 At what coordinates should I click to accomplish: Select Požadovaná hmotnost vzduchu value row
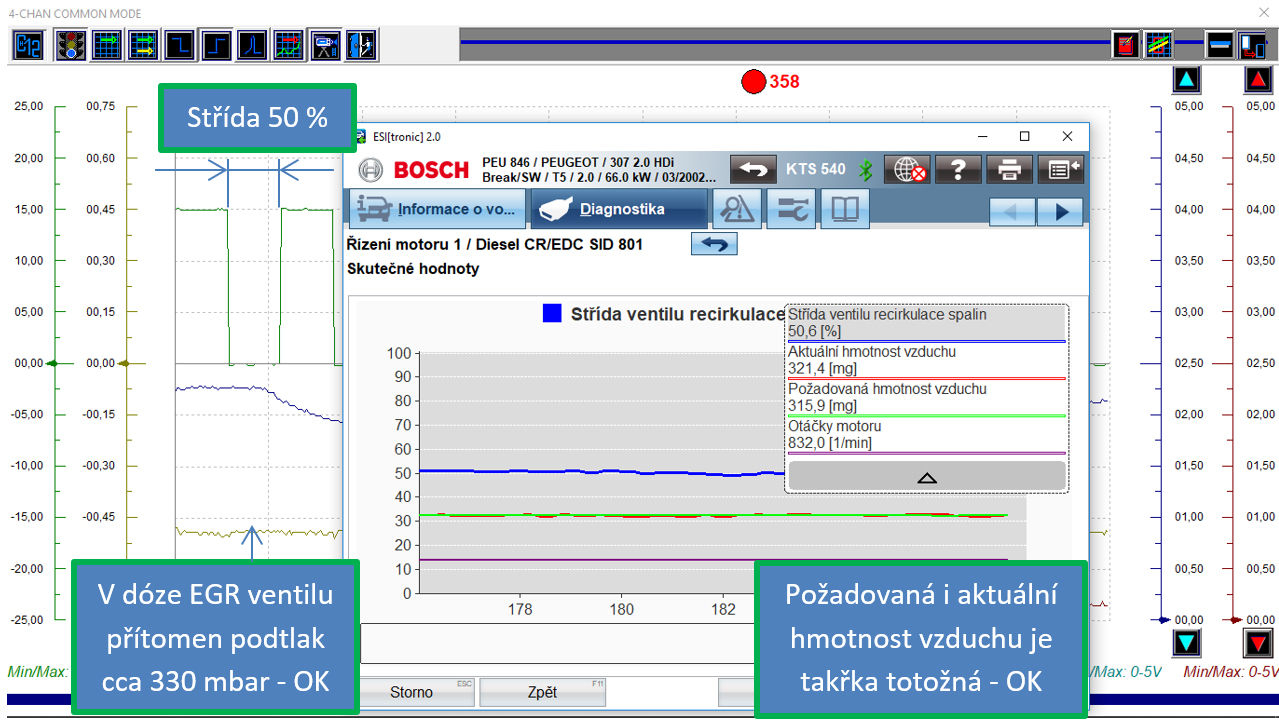click(927, 399)
